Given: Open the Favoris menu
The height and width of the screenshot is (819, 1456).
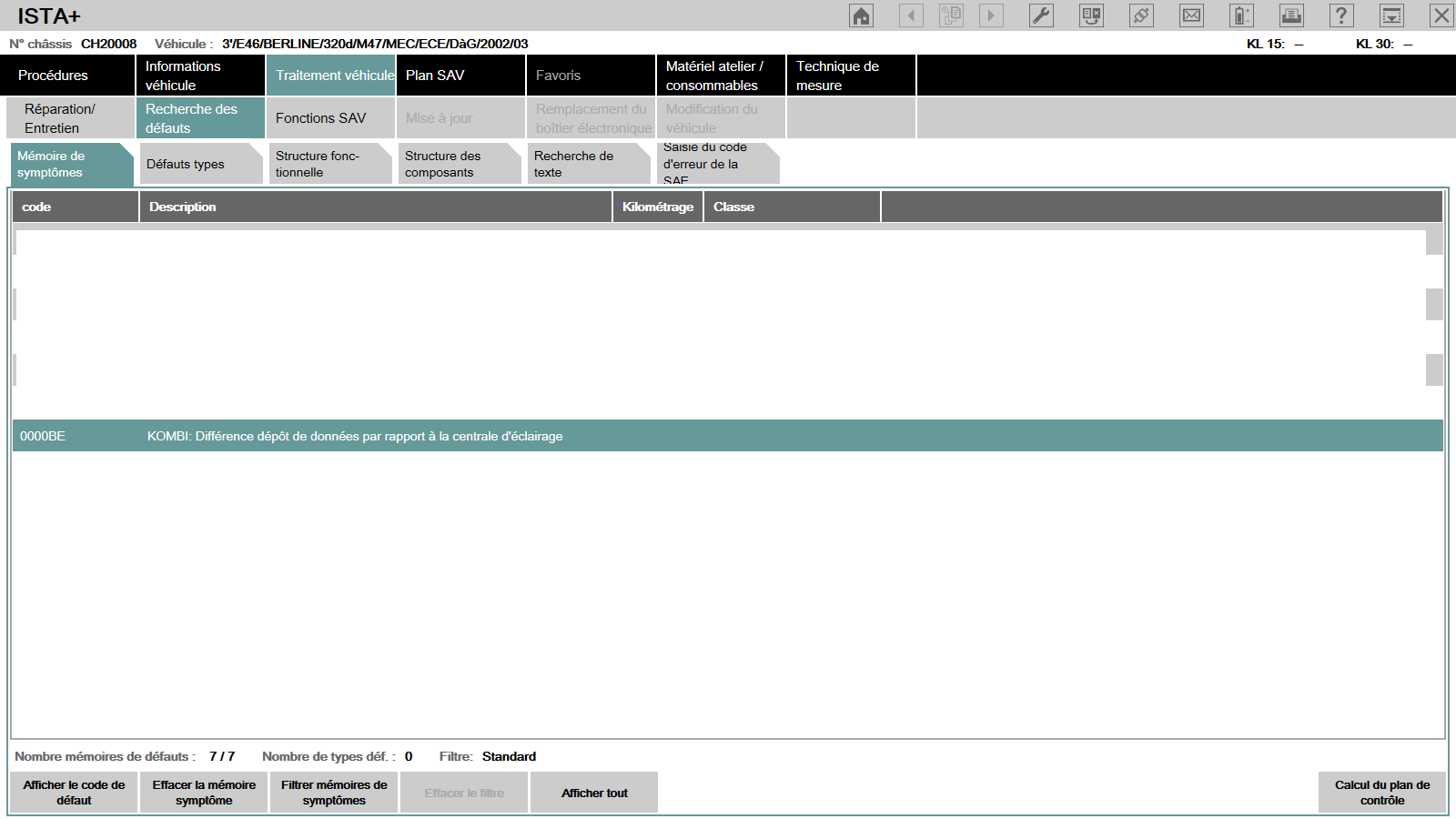Looking at the screenshot, I should pos(591,76).
